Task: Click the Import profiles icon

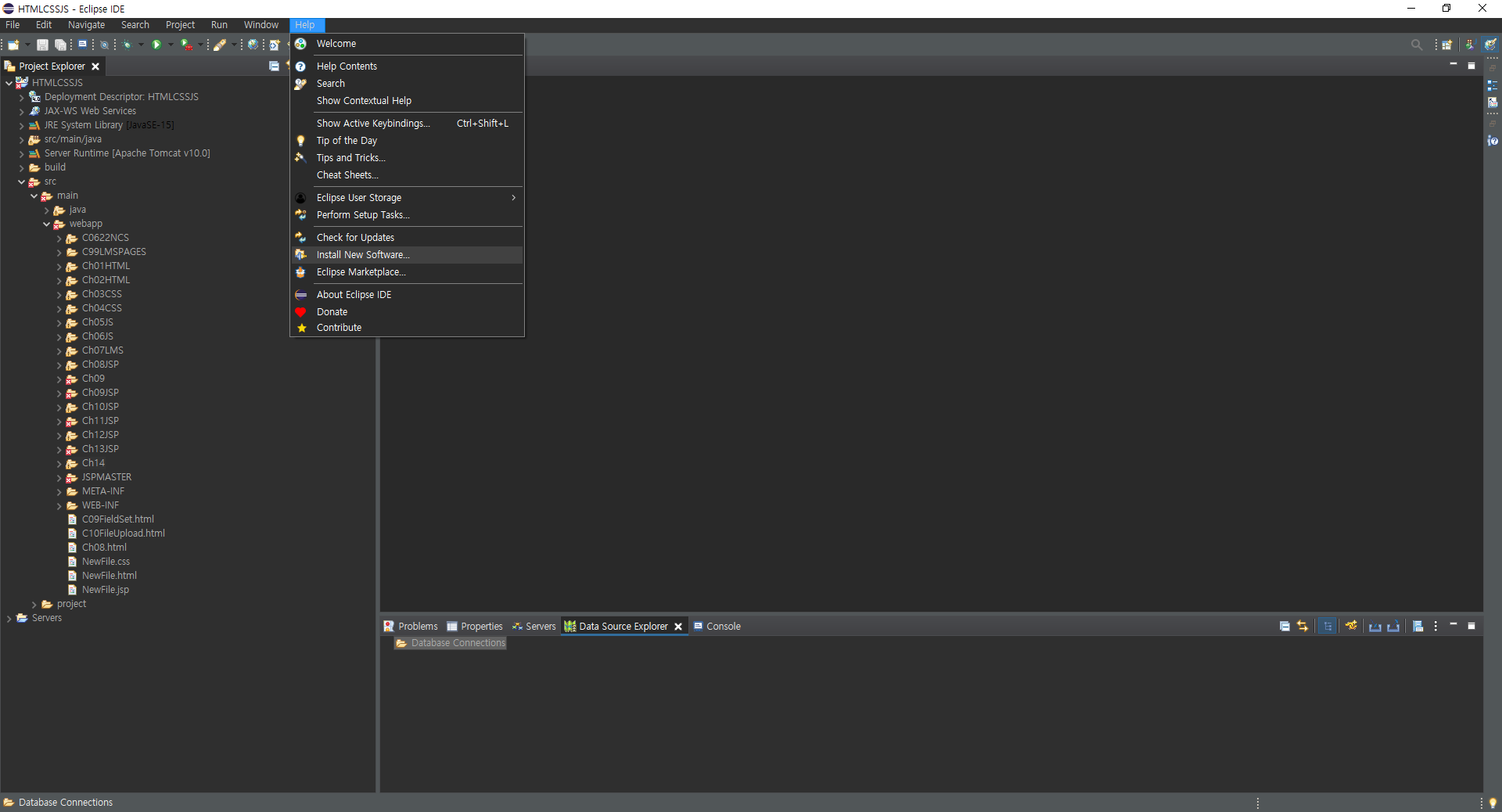Action: pos(1374,626)
